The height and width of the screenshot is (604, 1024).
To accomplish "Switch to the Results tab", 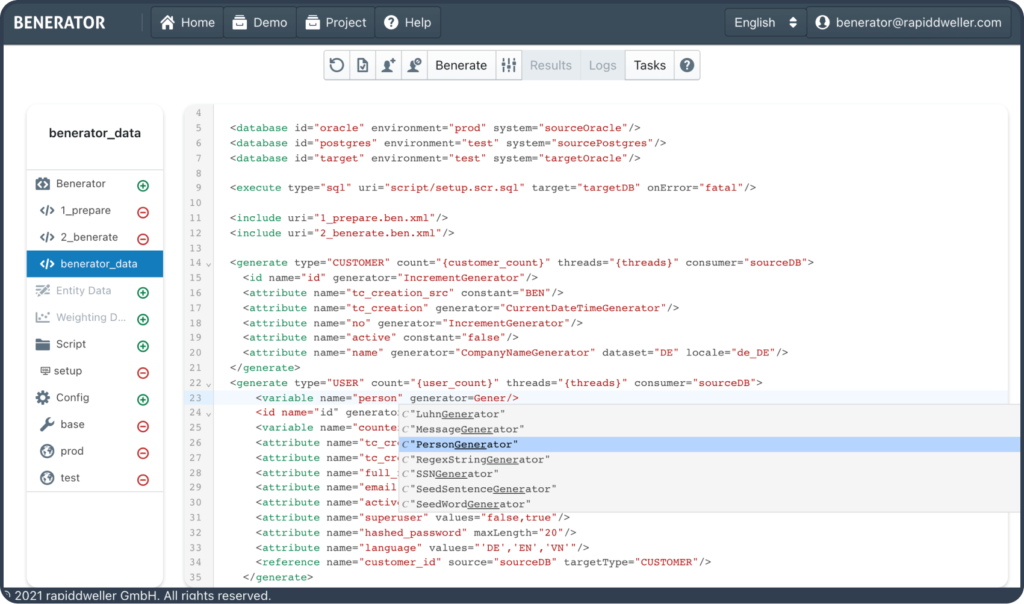I will [x=551, y=65].
